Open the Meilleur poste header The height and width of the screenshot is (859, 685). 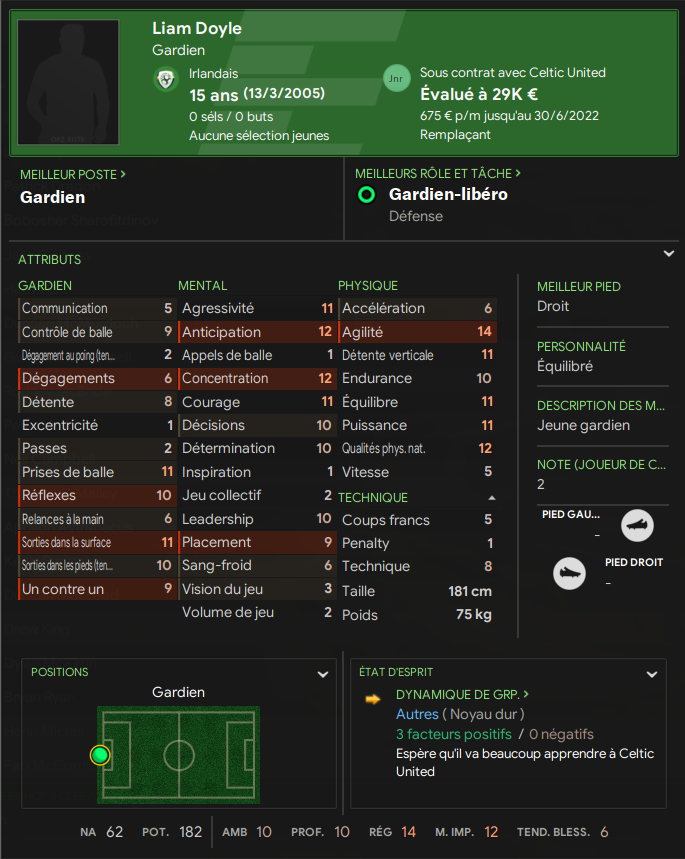tap(73, 174)
